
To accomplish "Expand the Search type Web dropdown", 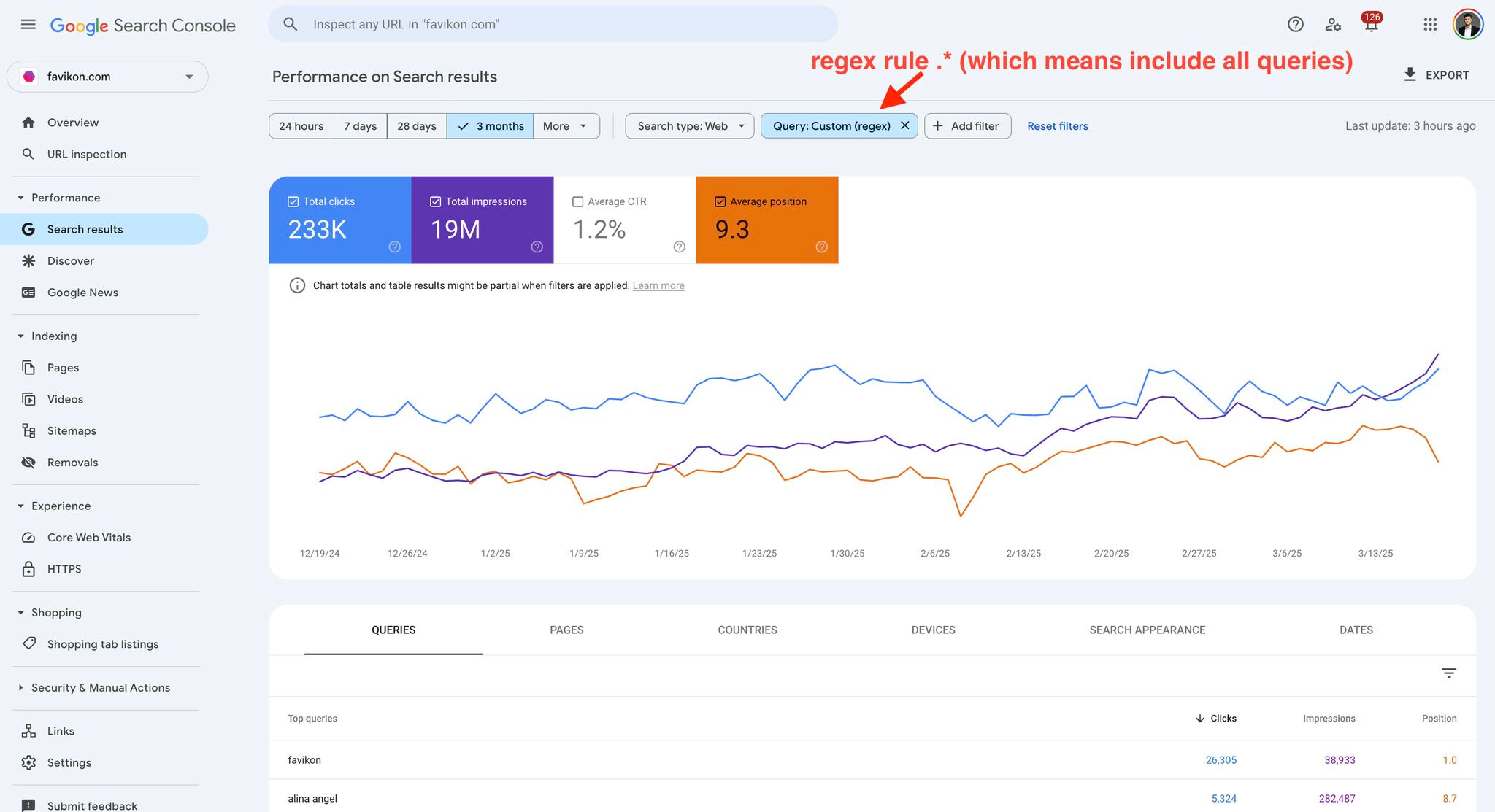I will (x=689, y=126).
